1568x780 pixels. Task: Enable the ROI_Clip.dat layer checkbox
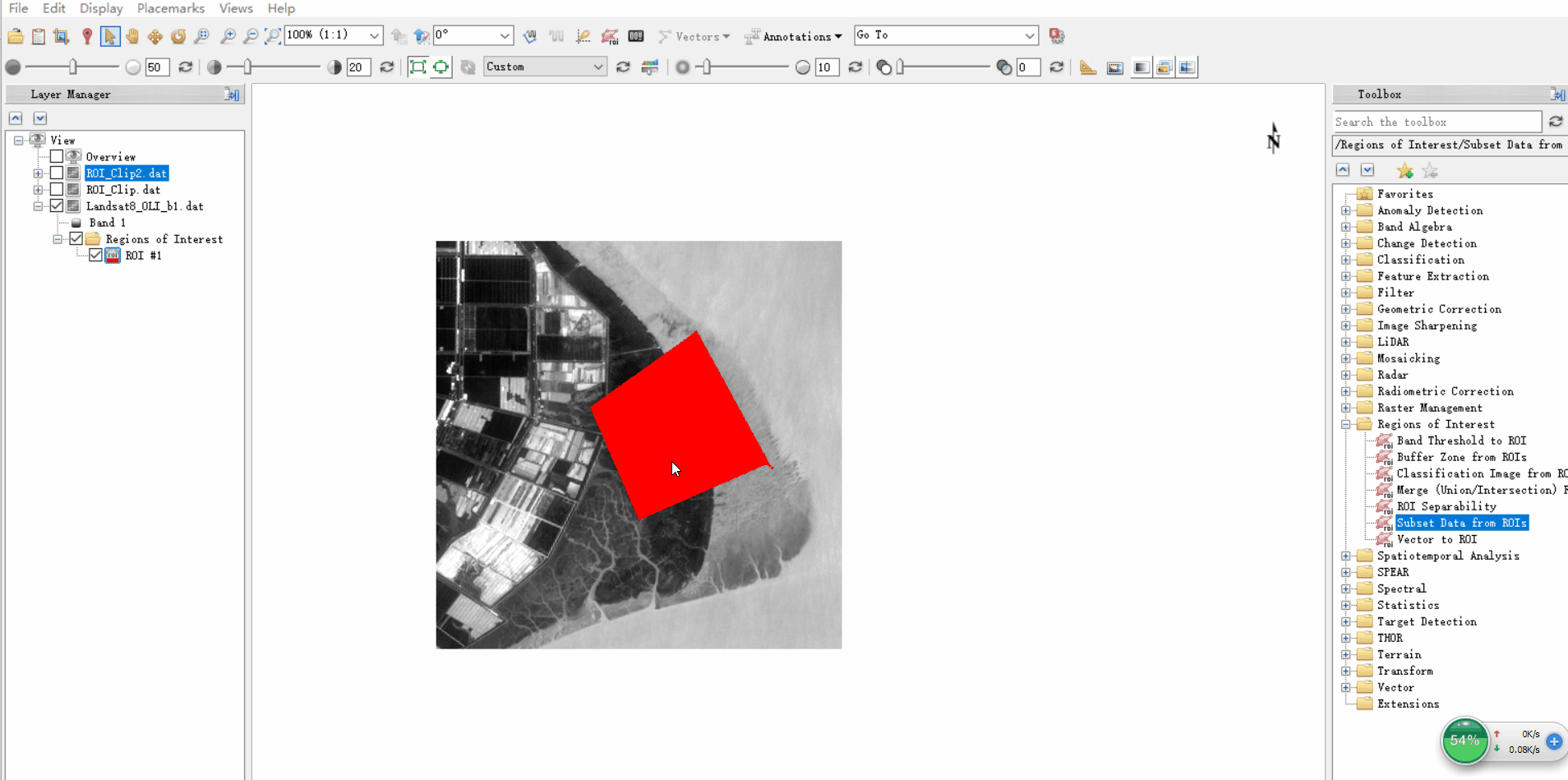click(57, 189)
